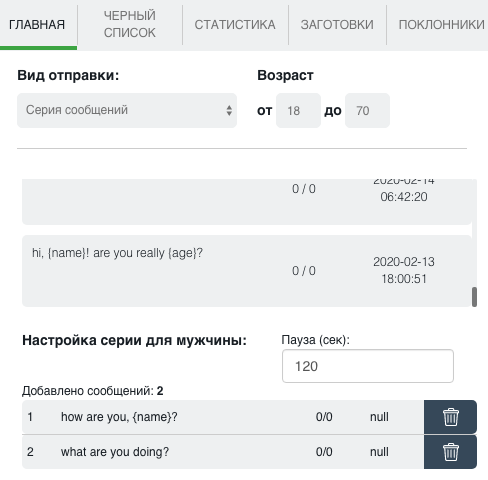
Task: Open the ЧЕРНЫЙ СПИСОК tab
Action: 130,24
